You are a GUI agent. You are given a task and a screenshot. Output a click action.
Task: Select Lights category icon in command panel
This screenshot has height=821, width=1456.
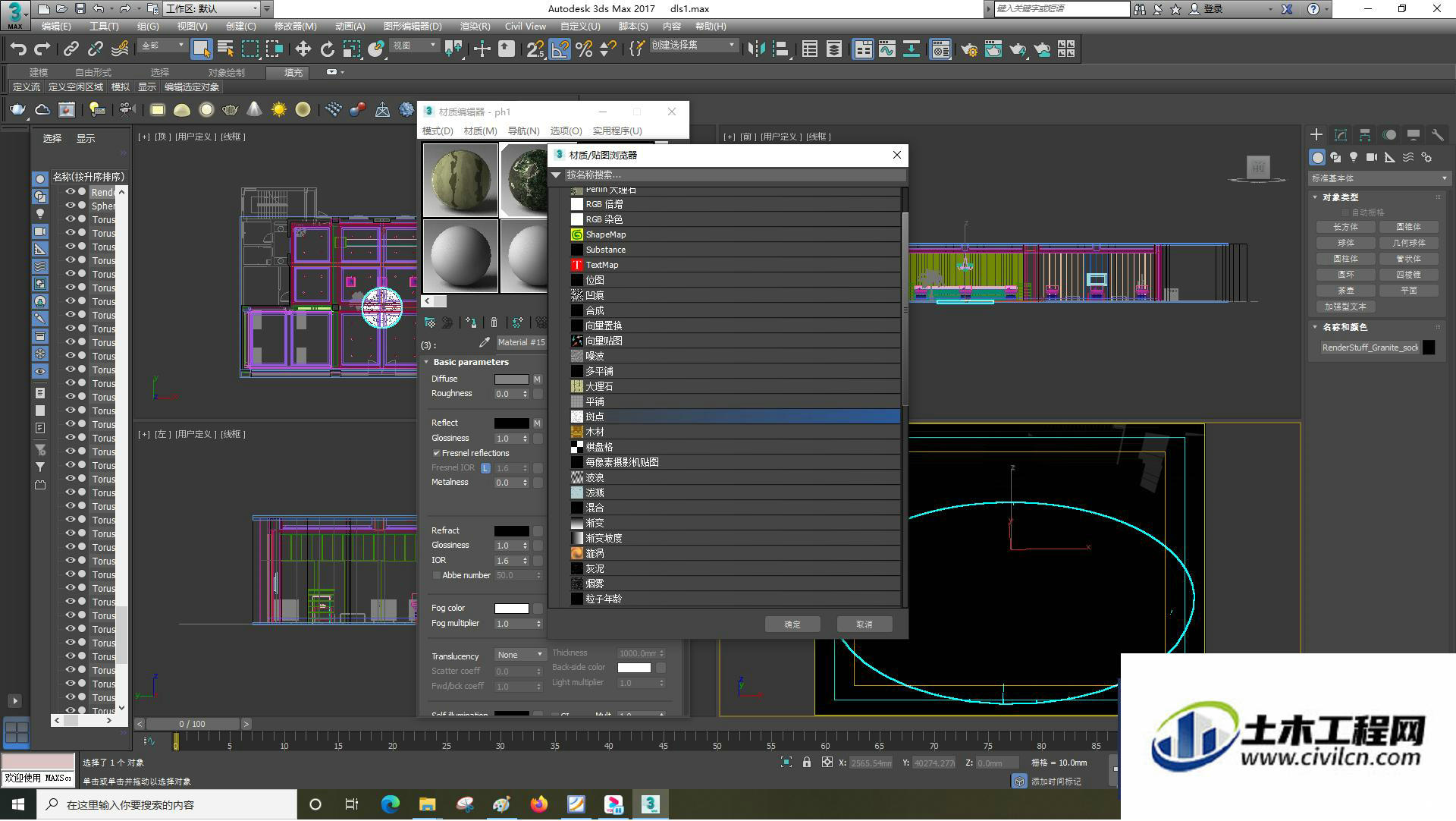point(1354,157)
